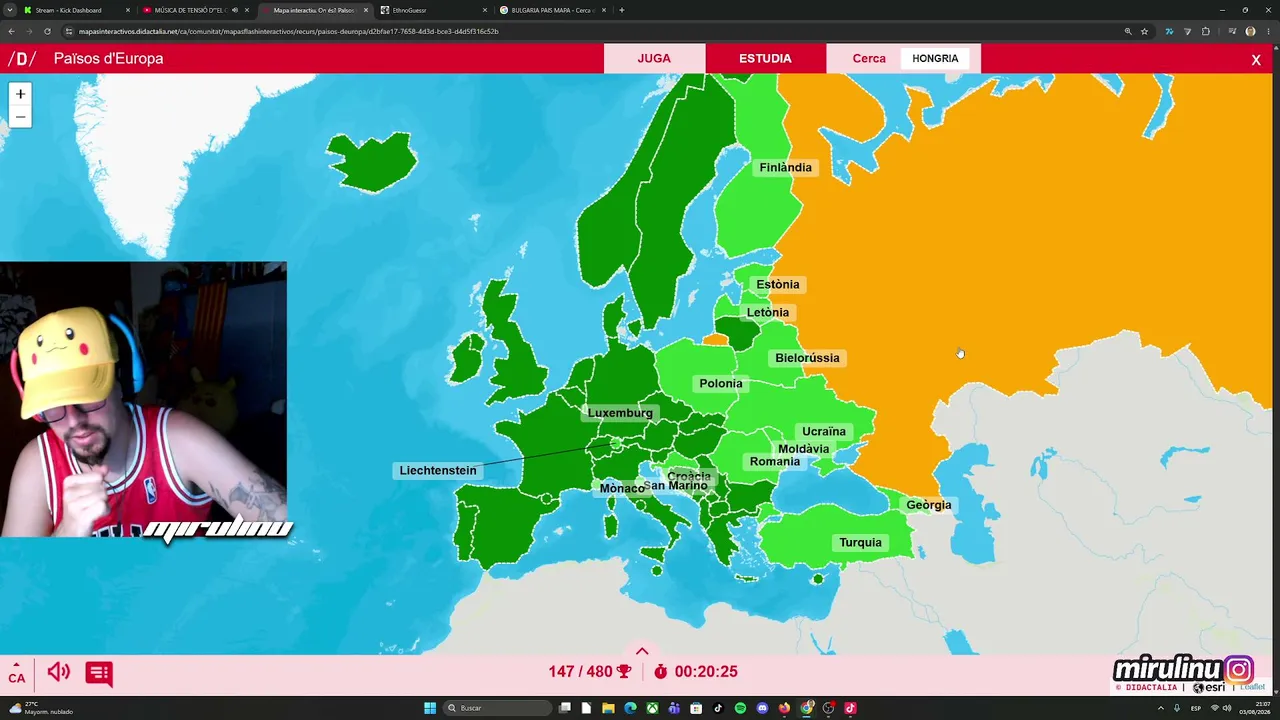
Task: Click the taskbar Buscar search box
Action: (x=497, y=708)
